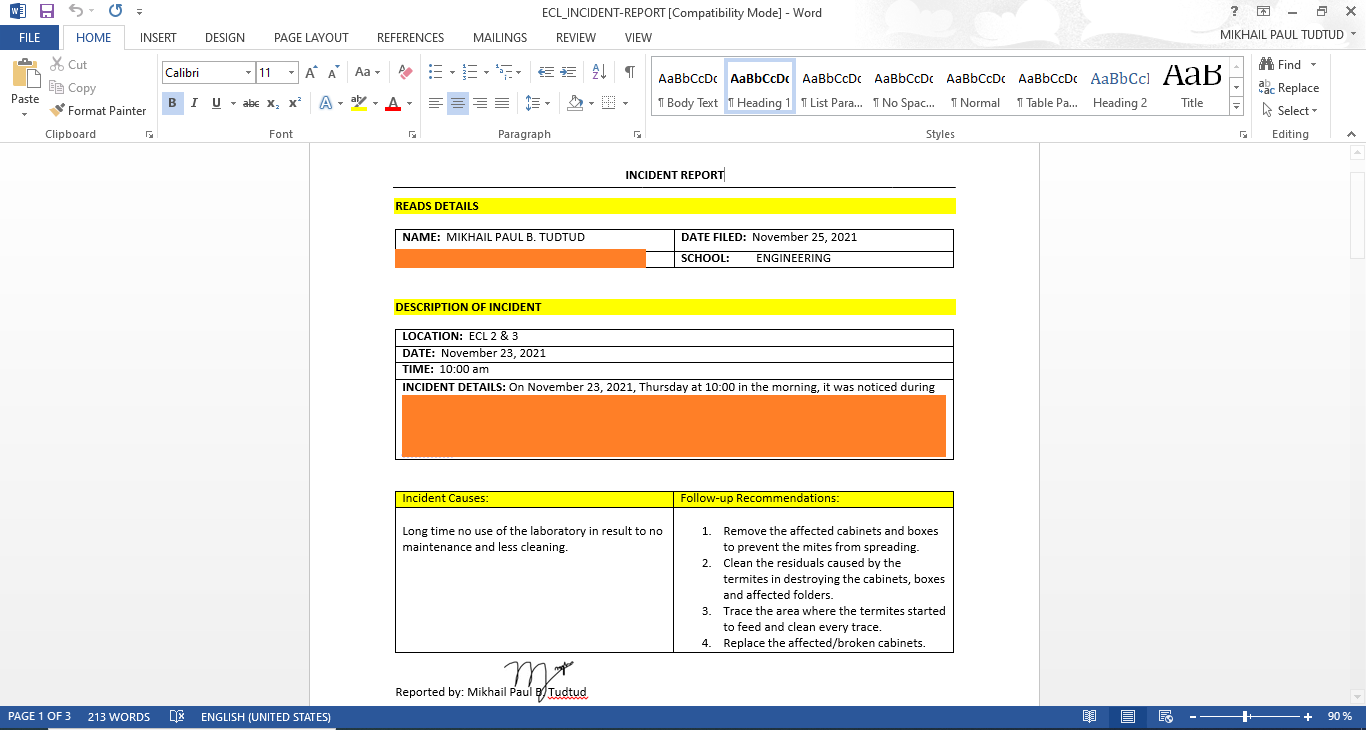Image resolution: width=1366 pixels, height=730 pixels.
Task: Click Replace in the Editing group
Action: point(1290,88)
